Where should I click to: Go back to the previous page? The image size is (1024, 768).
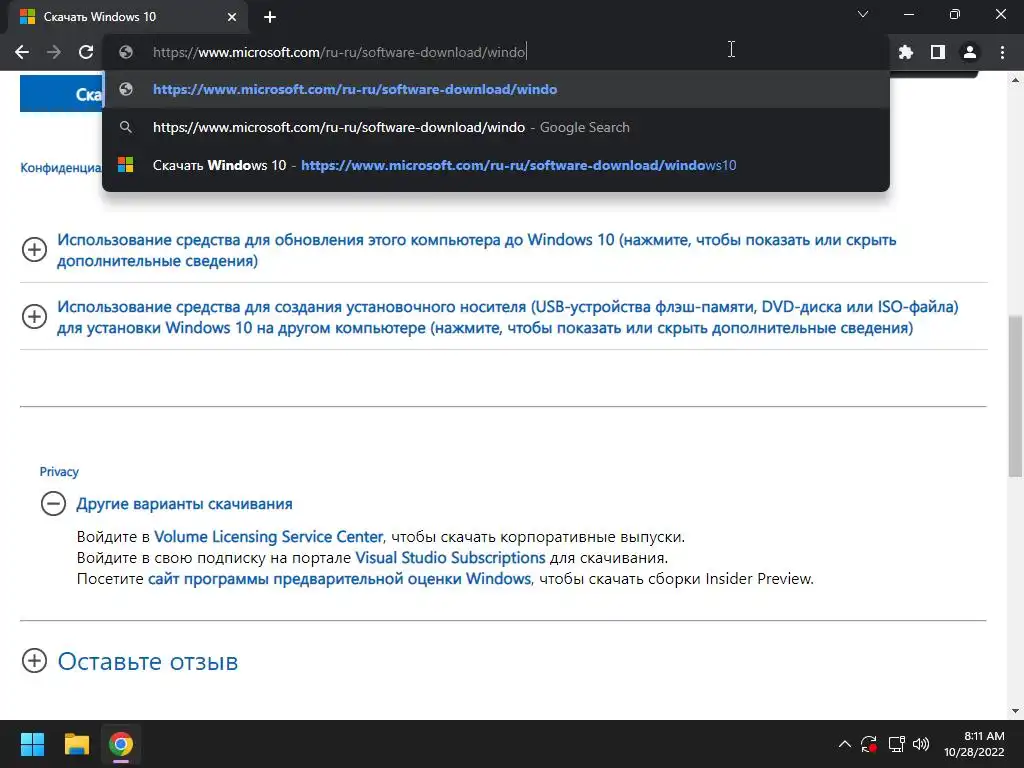coord(22,52)
